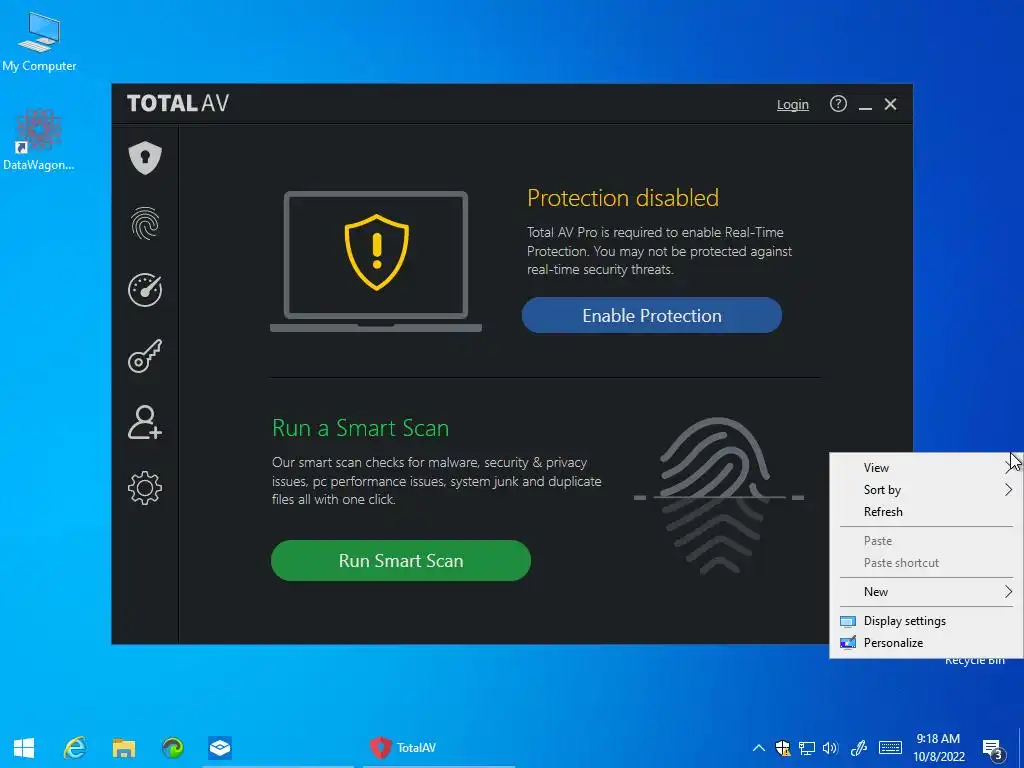
Task: Launch the Edge browser from taskbar
Action: [172, 748]
